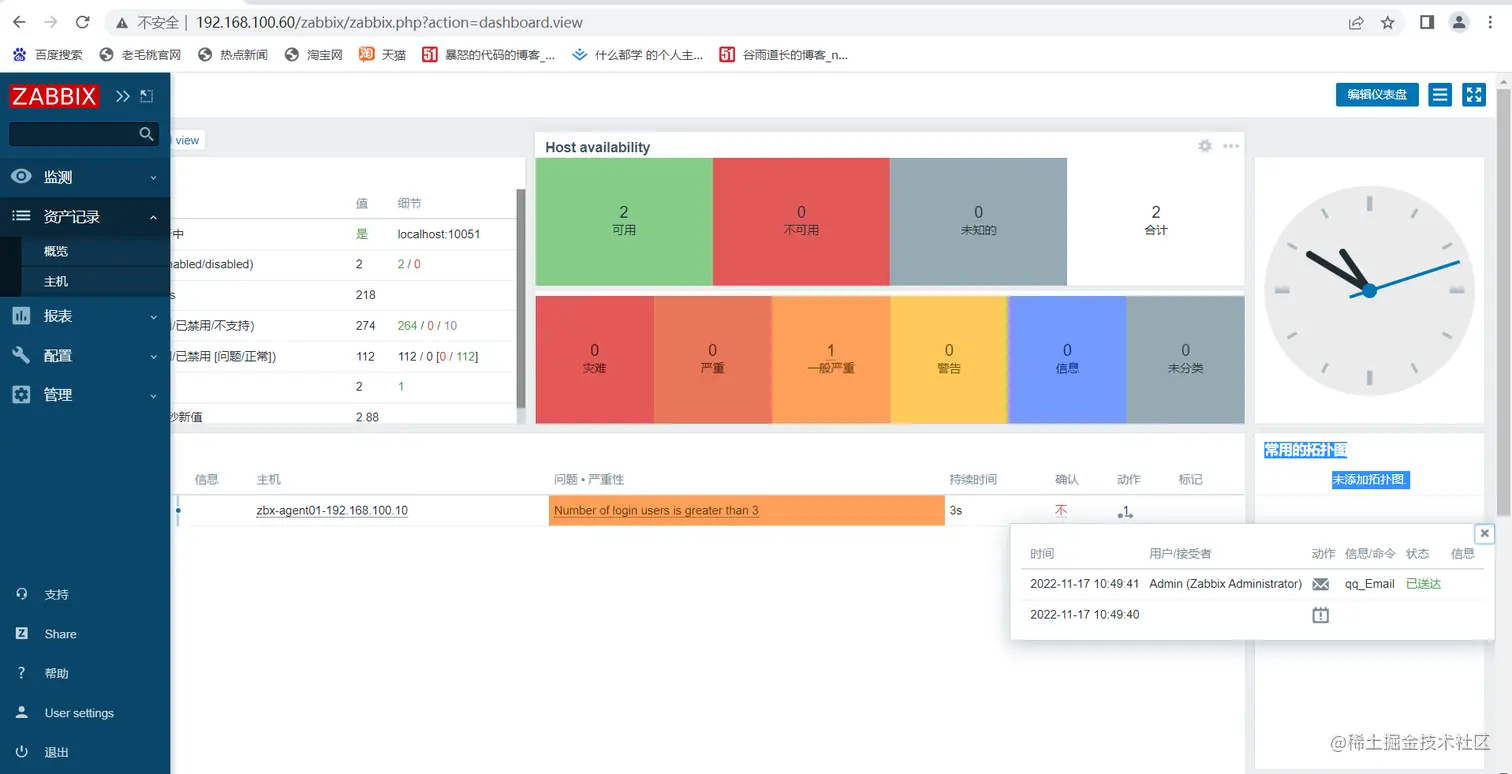The image size is (1512, 774).
Task: Click the sidebar search magnifier icon
Action: 146,133
